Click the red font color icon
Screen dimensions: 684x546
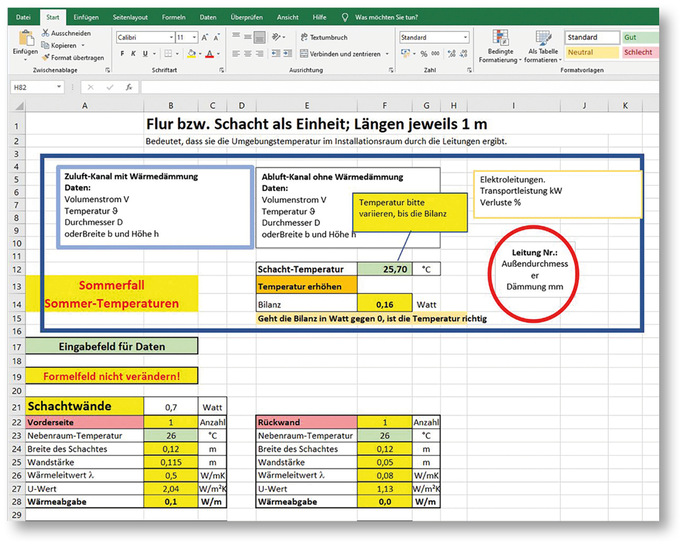click(214, 53)
